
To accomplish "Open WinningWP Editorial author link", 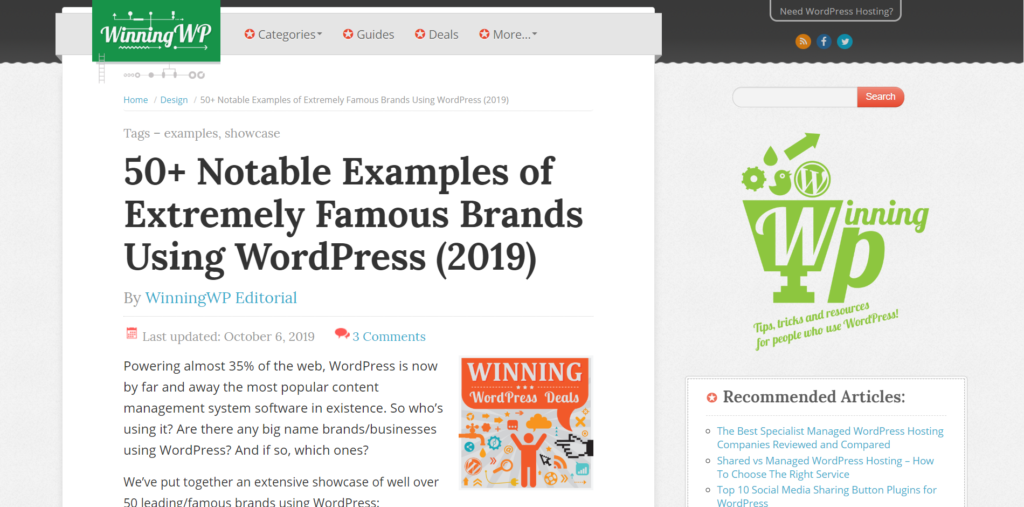I will pos(221,298).
